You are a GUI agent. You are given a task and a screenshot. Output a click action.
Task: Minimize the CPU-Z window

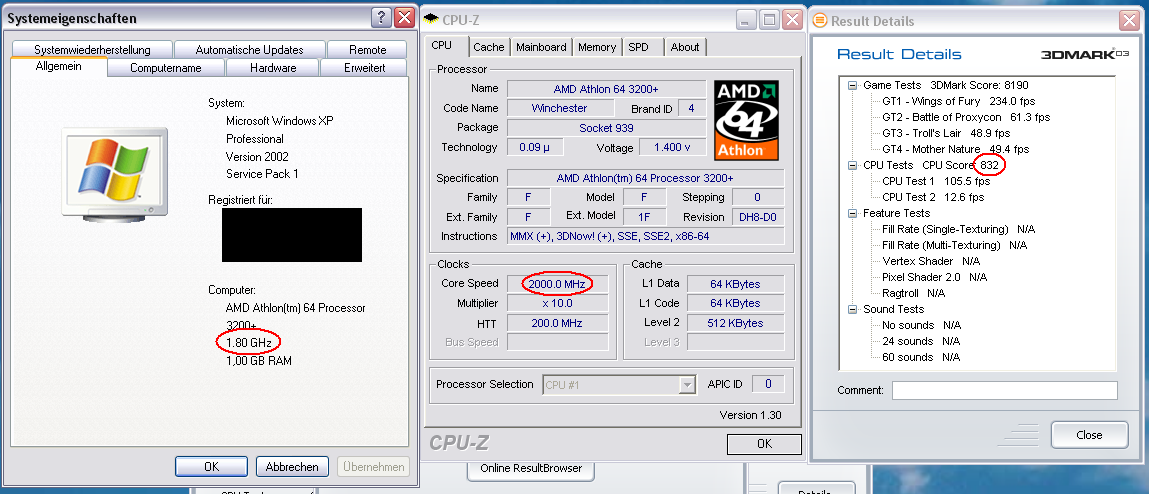pos(746,20)
